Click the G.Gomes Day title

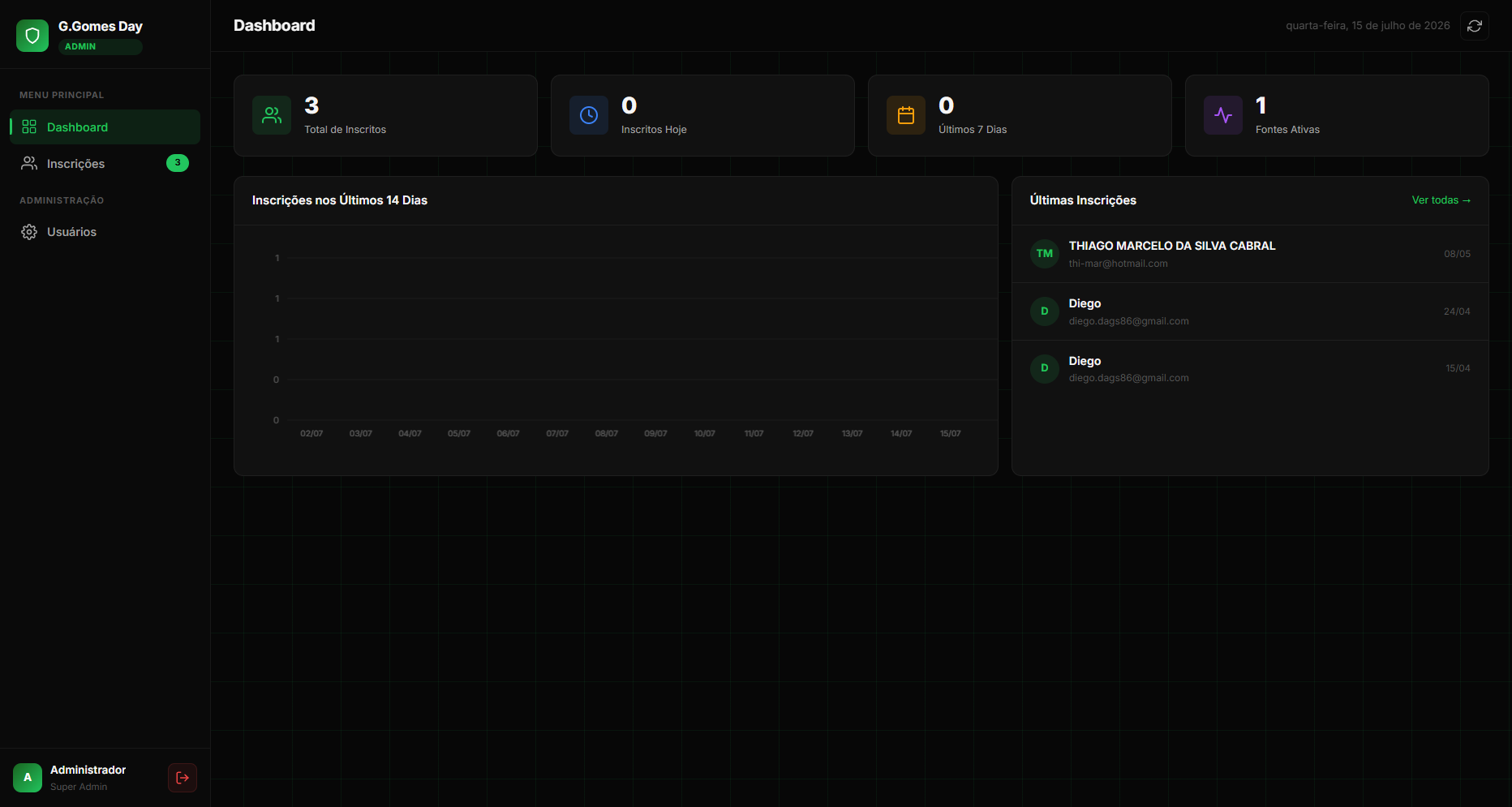(x=101, y=26)
